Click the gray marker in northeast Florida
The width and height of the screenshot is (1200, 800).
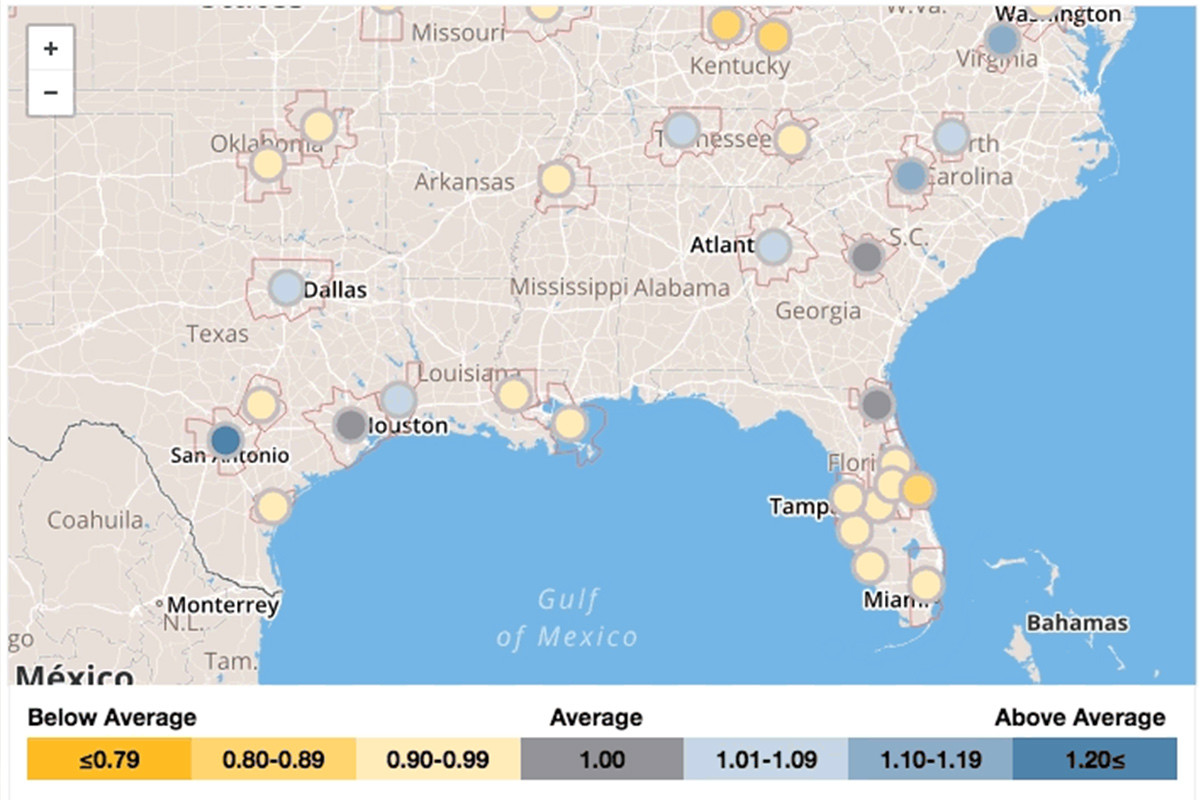point(876,405)
